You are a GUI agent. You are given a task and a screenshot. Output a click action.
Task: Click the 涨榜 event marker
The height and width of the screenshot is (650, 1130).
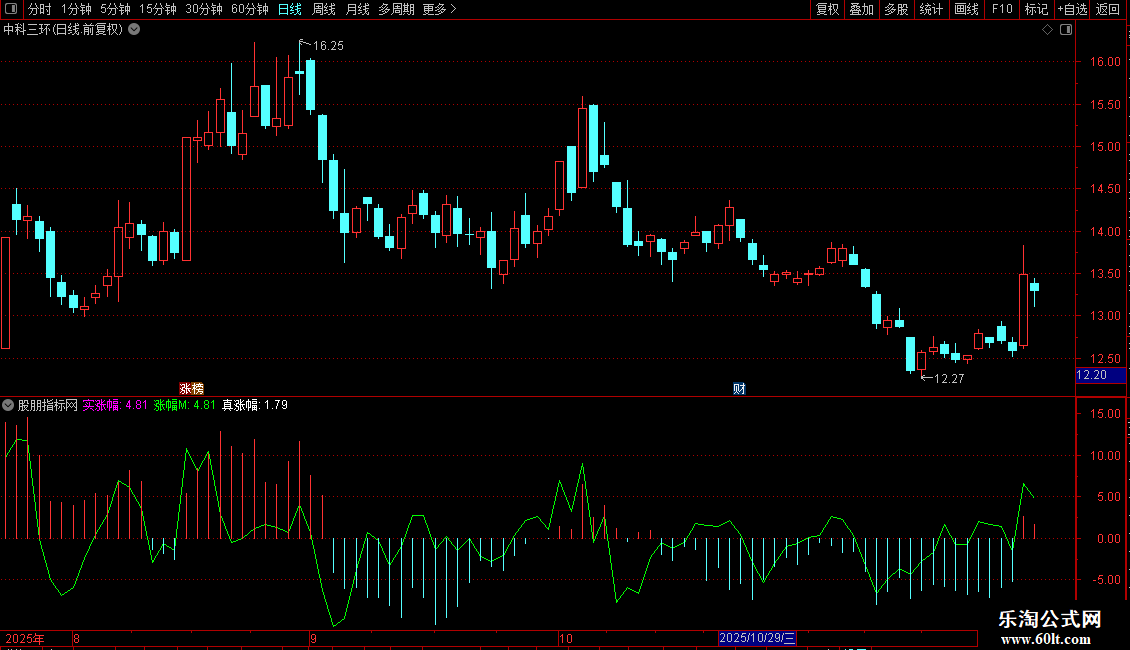pos(191,388)
